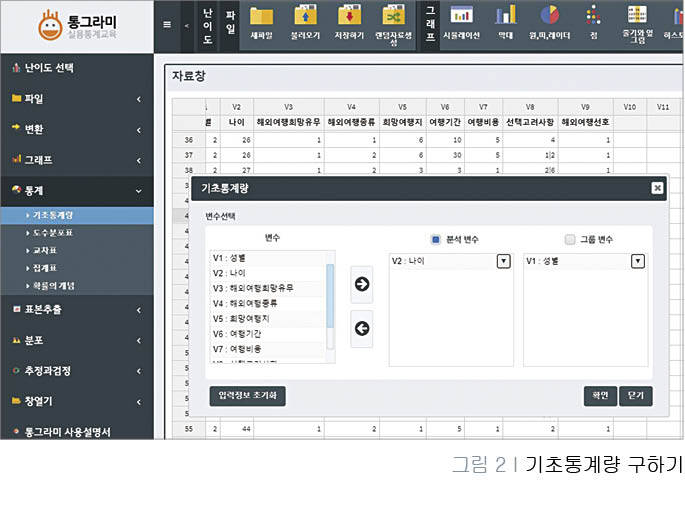Click the 난이도 선택 sidebar icon
This screenshot has width=685, height=506.
pos(16,67)
